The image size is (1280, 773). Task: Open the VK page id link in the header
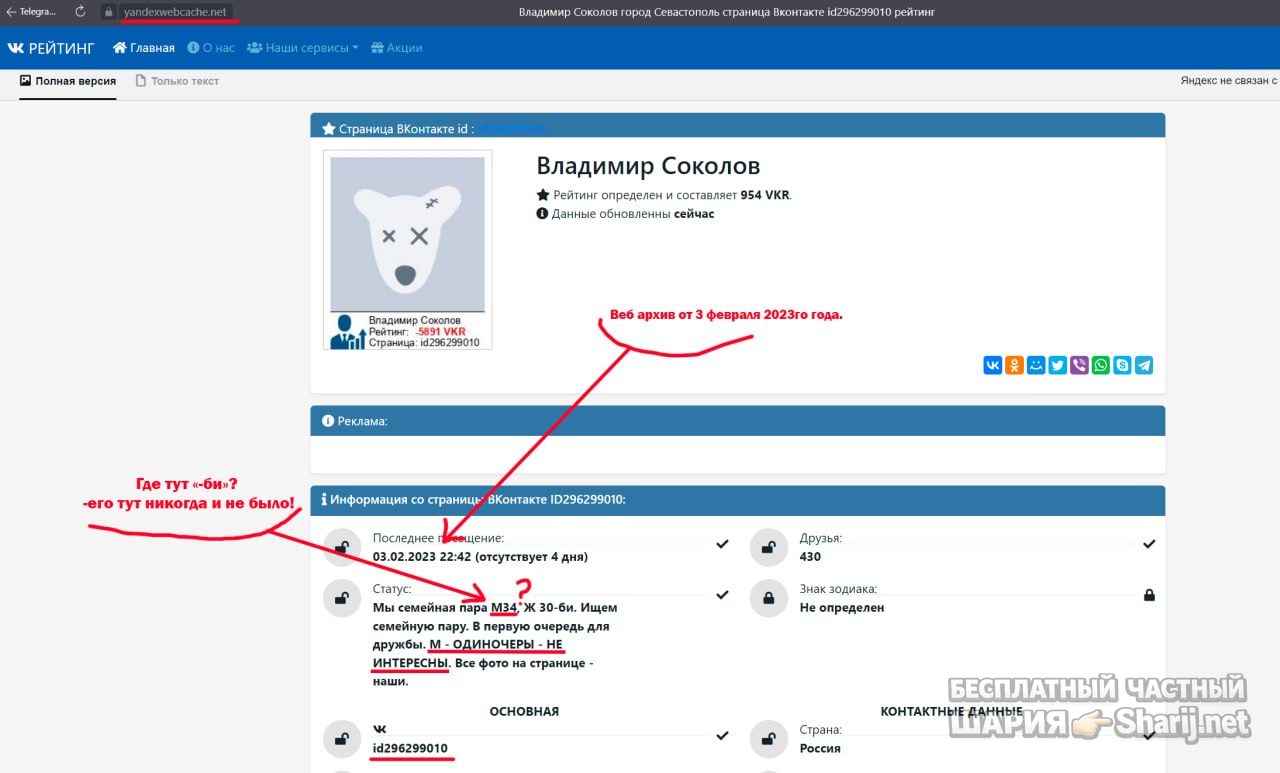(511, 129)
